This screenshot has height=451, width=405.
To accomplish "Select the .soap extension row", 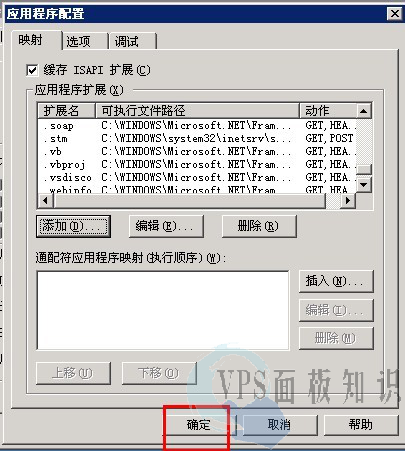I will [197, 126].
